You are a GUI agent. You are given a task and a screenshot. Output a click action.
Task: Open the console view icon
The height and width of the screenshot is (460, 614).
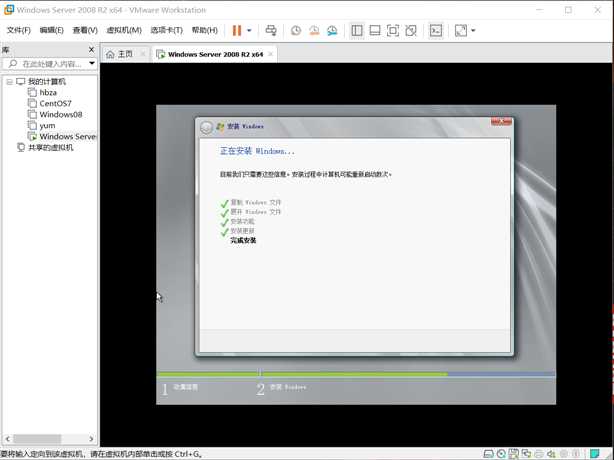click(436, 31)
